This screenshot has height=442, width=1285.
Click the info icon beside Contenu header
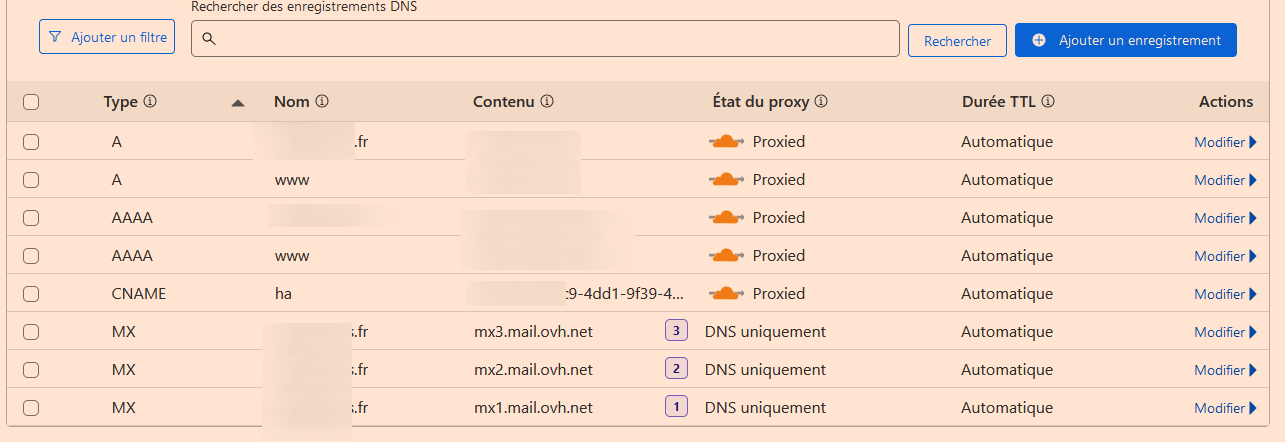(x=547, y=102)
